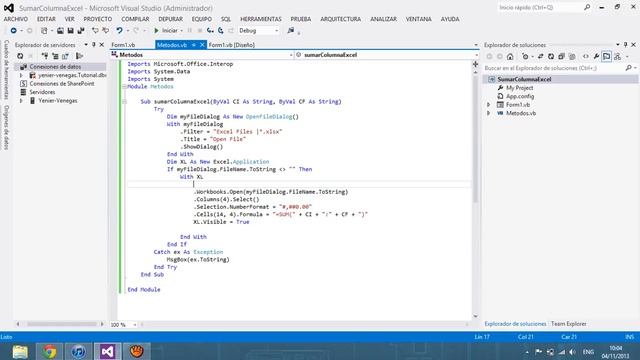Open the Cuadro de herramientas side tab
This screenshot has height=360, width=640.
click(6, 70)
